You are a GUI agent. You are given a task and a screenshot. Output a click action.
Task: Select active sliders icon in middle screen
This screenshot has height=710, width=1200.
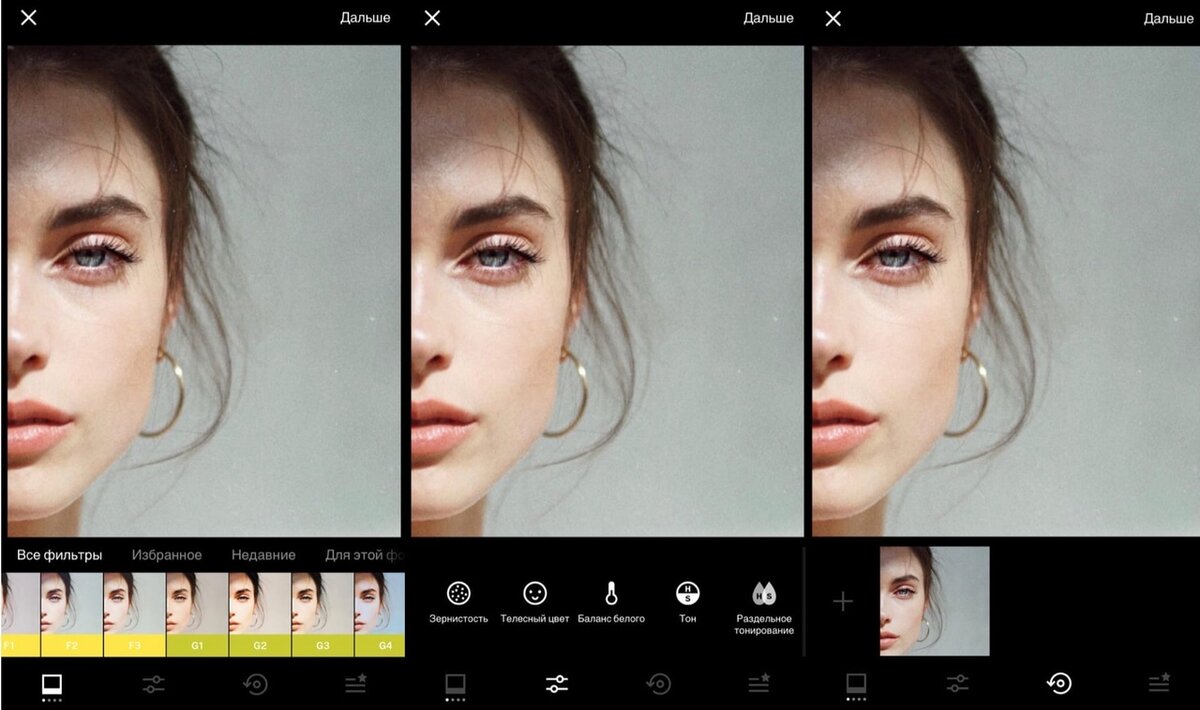[557, 685]
